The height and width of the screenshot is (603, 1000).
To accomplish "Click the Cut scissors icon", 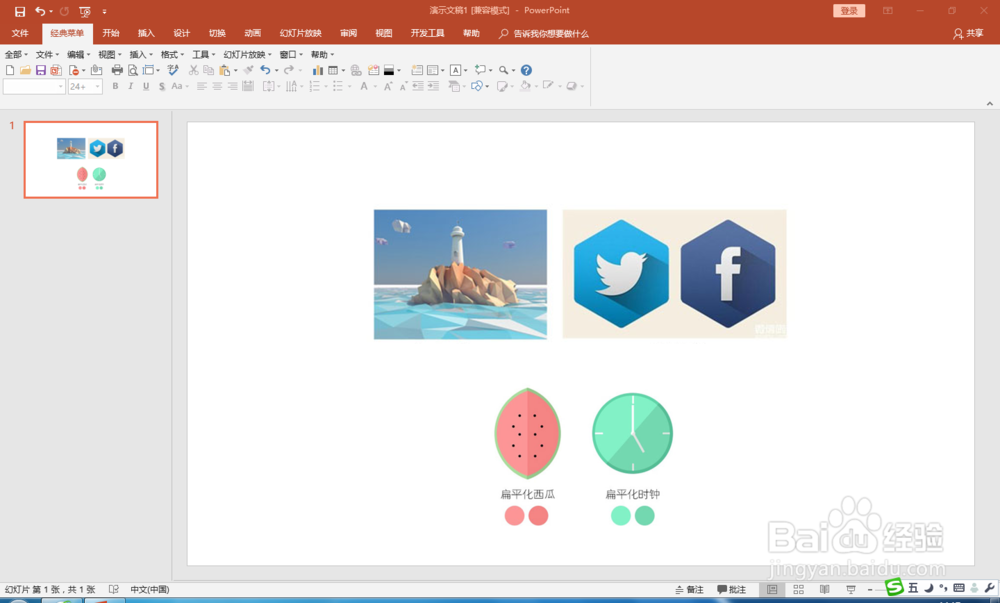I will [193, 70].
